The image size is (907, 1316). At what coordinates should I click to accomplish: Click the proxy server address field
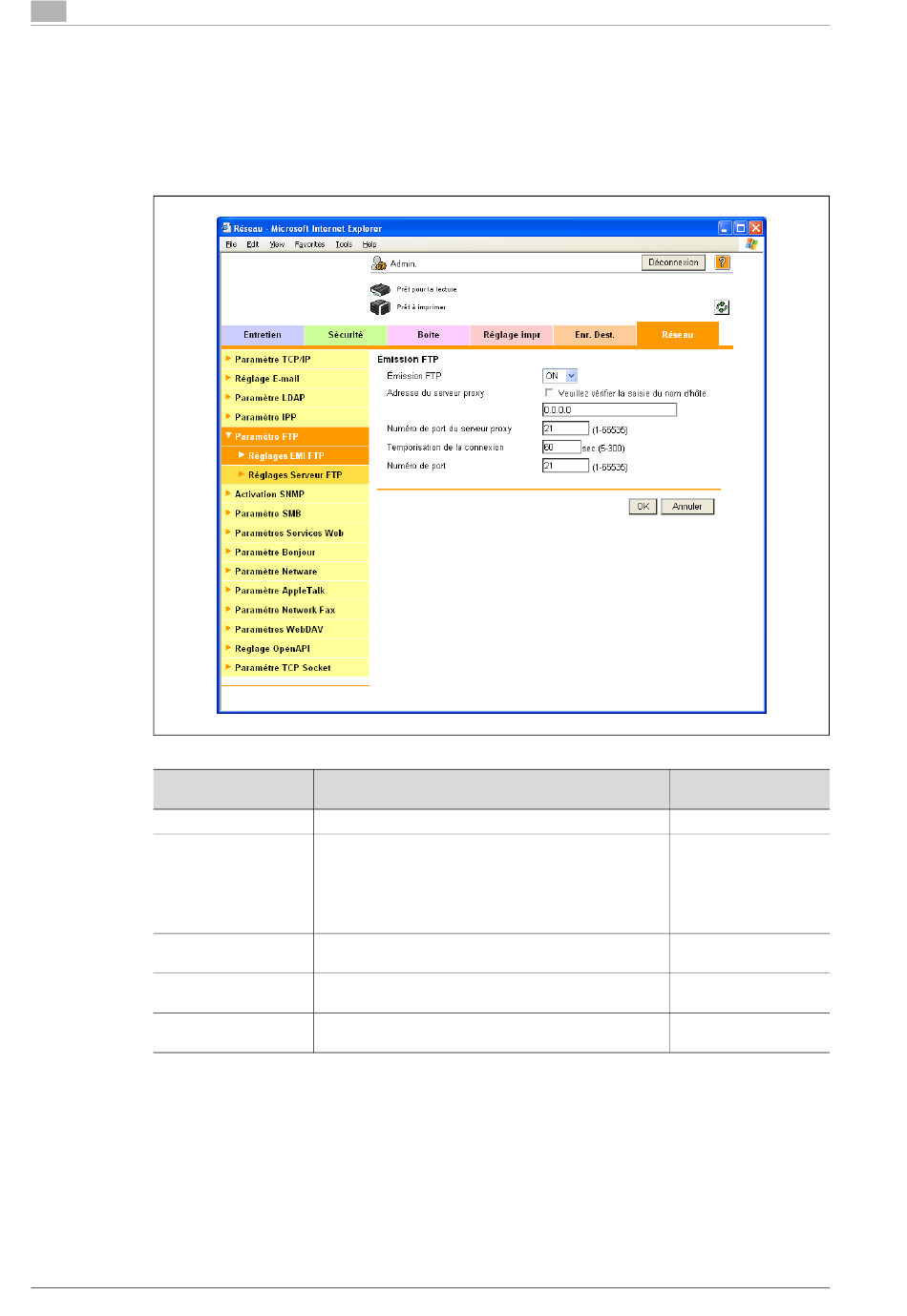point(609,410)
